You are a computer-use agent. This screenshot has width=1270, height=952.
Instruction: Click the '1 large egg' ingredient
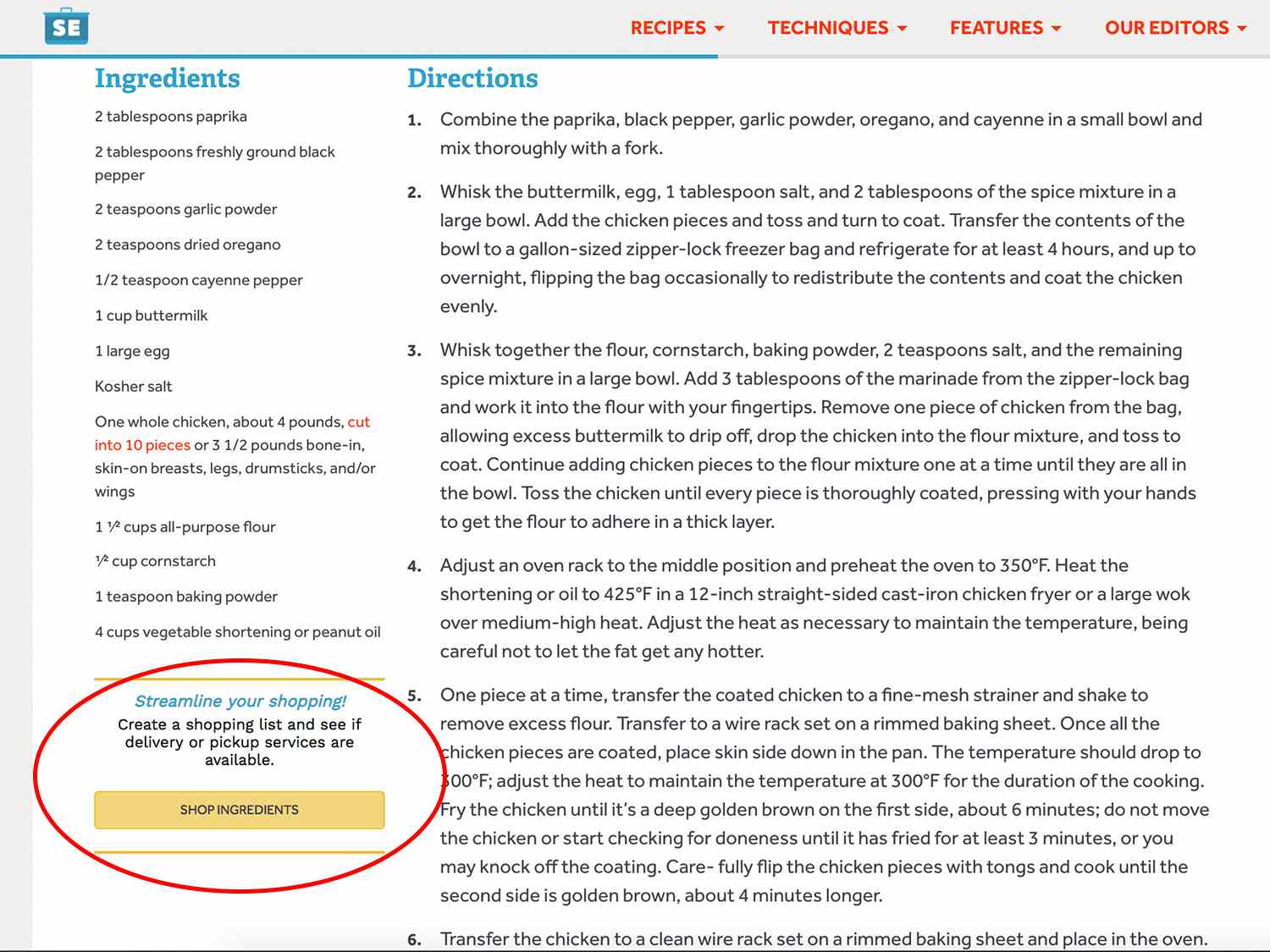click(x=132, y=351)
